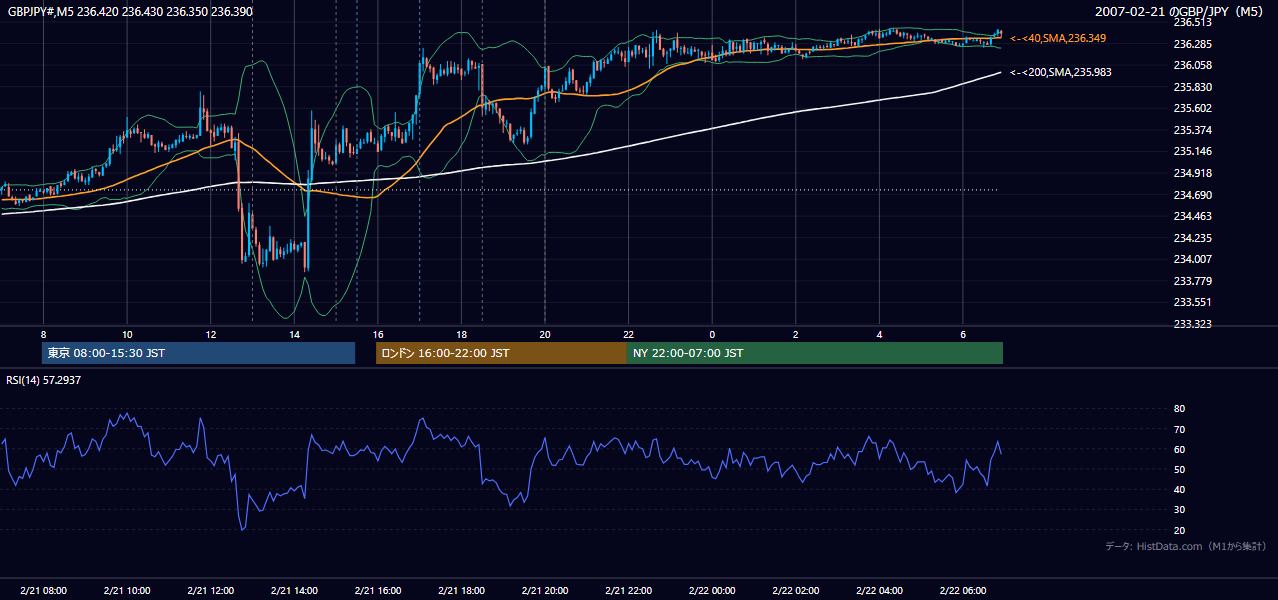Click the '2/22 00:00' date label

(711, 591)
